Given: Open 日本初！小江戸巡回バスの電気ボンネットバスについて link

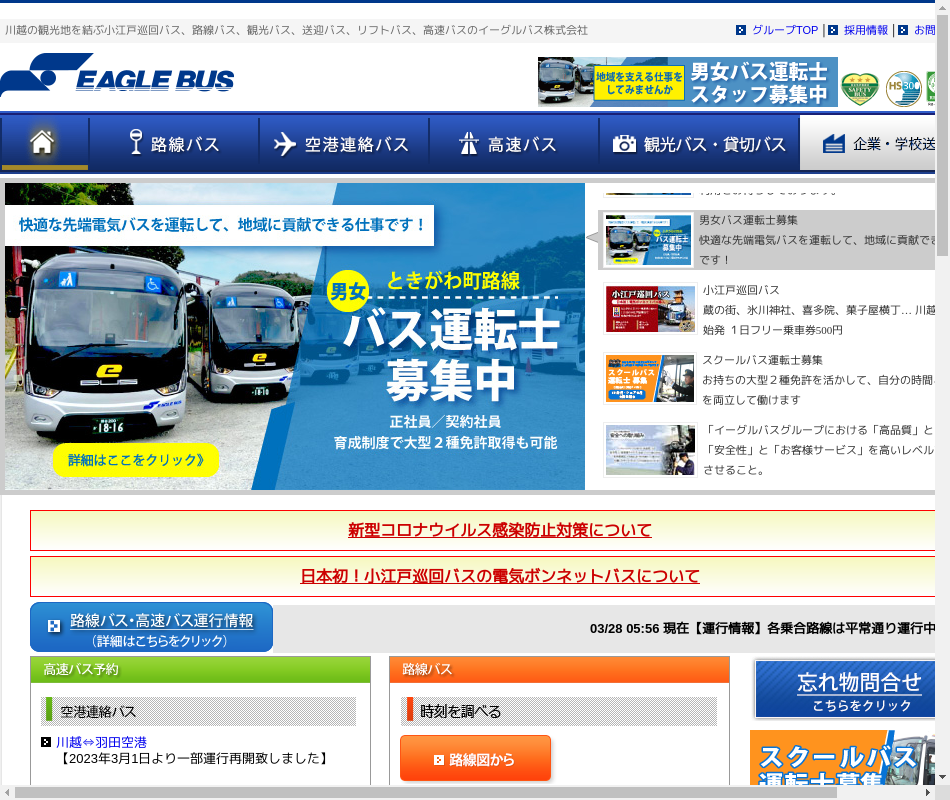Looking at the screenshot, I should 500,576.
